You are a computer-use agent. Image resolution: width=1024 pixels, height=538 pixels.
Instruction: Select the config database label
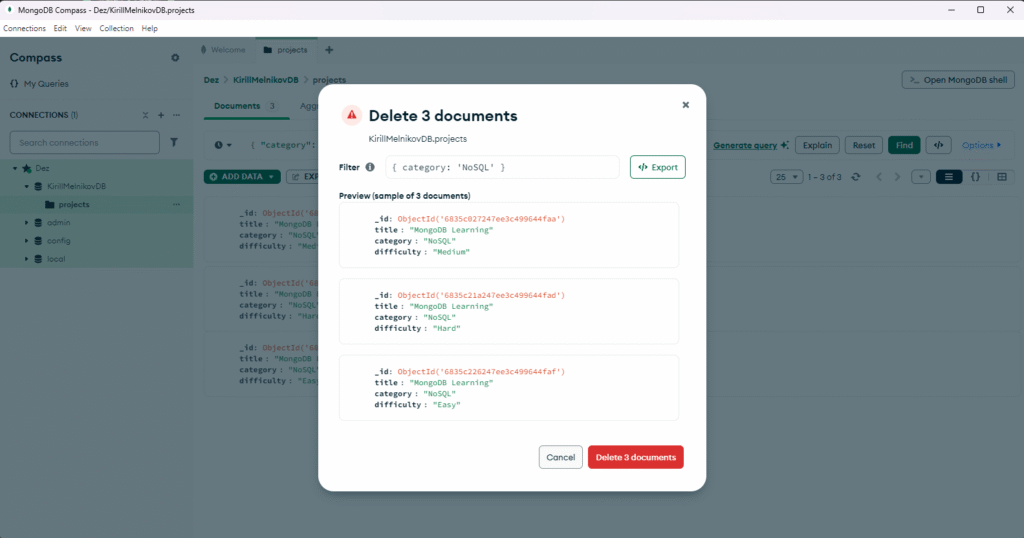pos(58,241)
